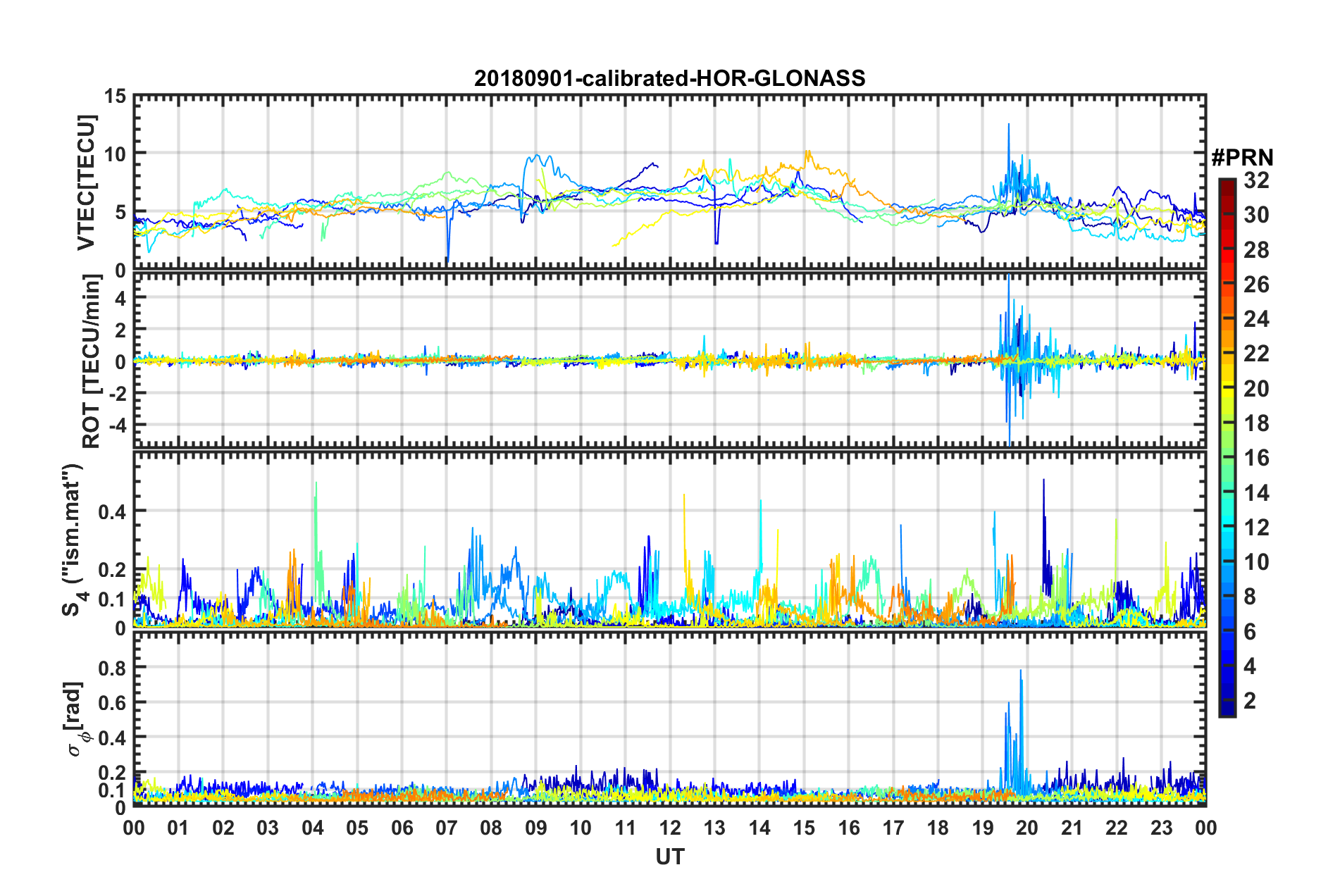Image resolution: width=1340 pixels, height=896 pixels.
Task: Click the sigma phi tick label 0.8
Action: tap(113, 667)
